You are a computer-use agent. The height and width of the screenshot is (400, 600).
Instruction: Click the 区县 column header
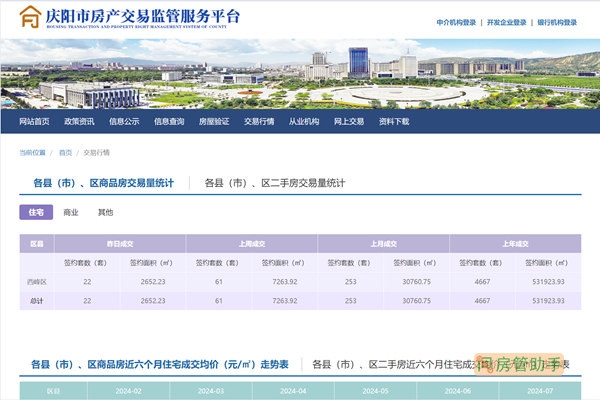tap(37, 244)
